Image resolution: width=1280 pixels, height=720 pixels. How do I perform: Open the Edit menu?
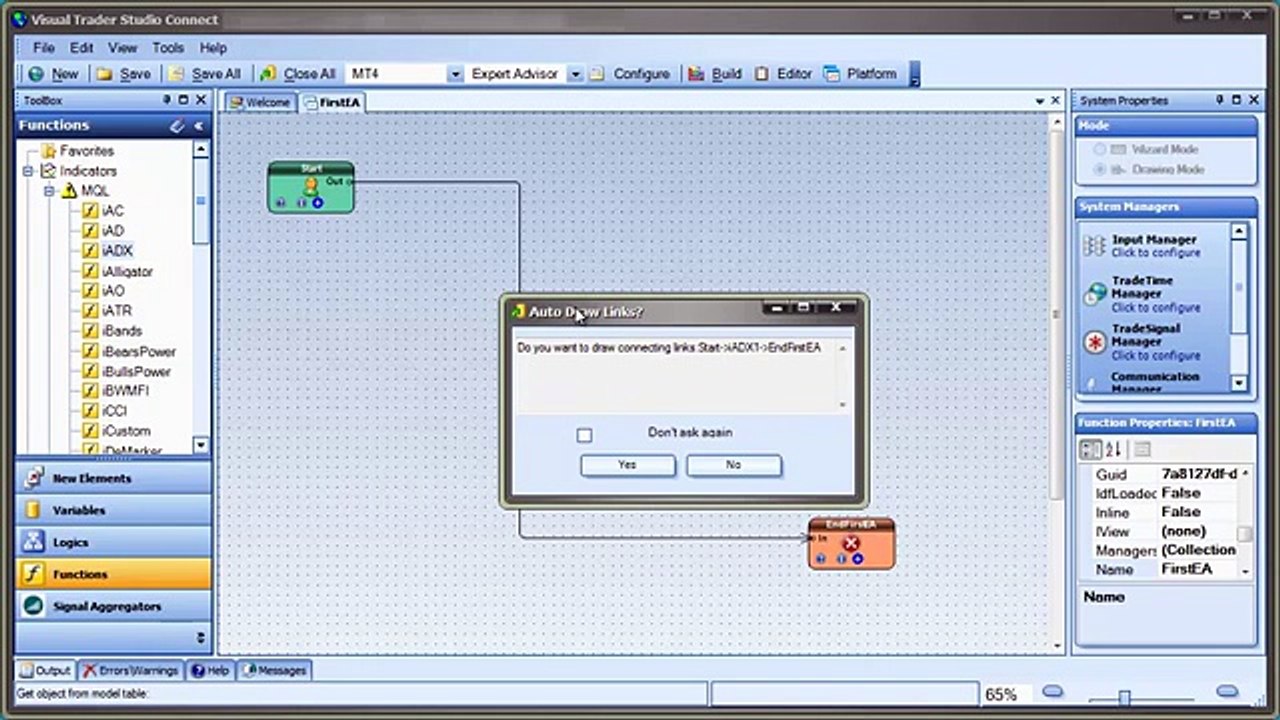coord(81,47)
